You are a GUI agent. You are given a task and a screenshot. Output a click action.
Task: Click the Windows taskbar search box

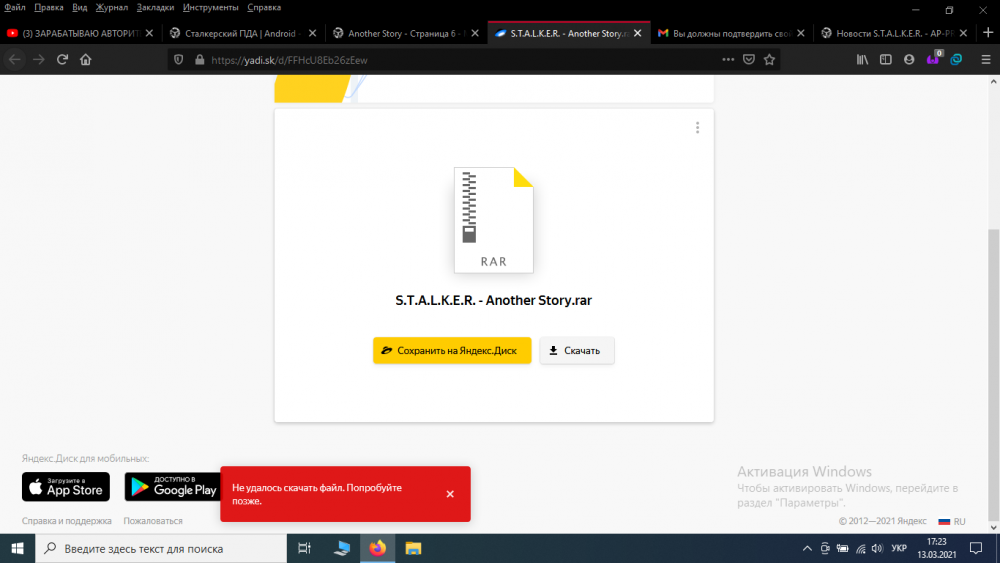click(161, 548)
